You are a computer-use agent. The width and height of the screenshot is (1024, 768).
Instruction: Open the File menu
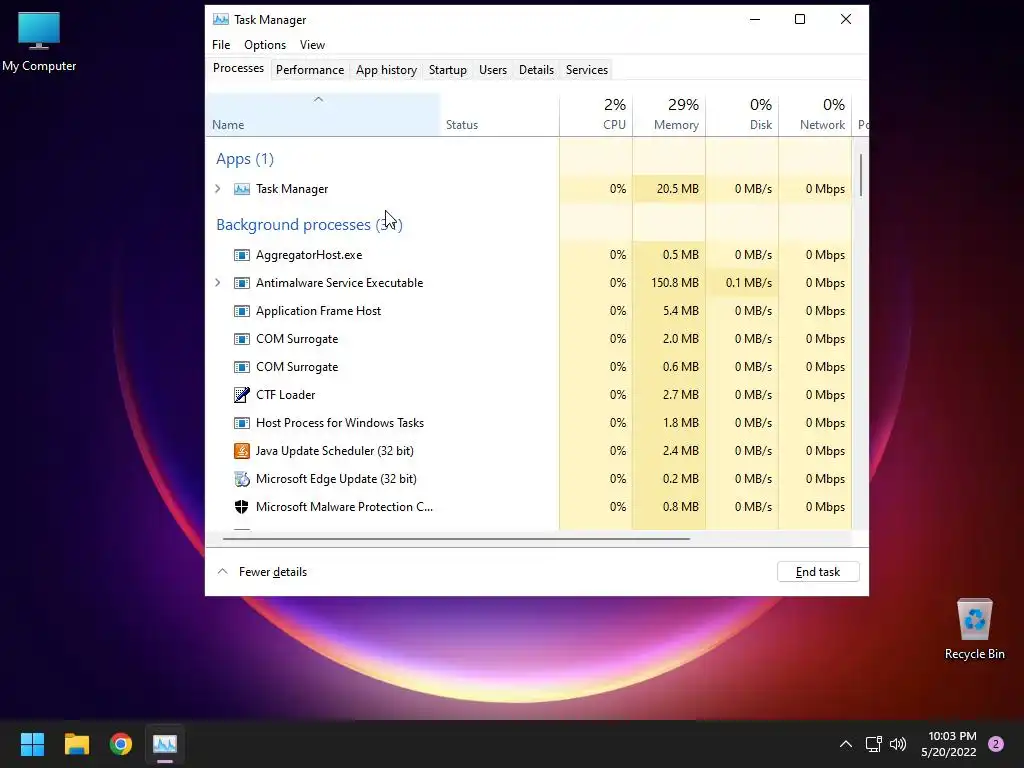[221, 44]
